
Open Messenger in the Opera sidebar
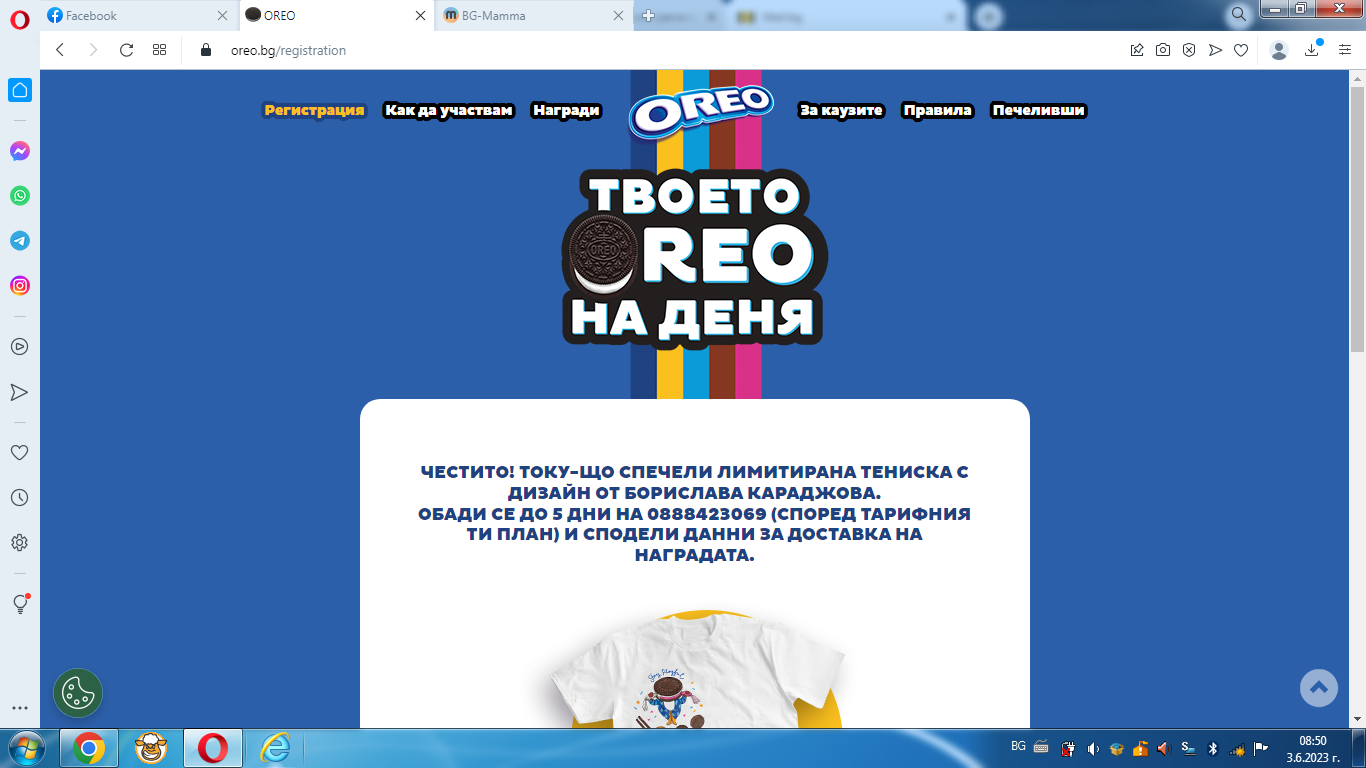pos(20,151)
